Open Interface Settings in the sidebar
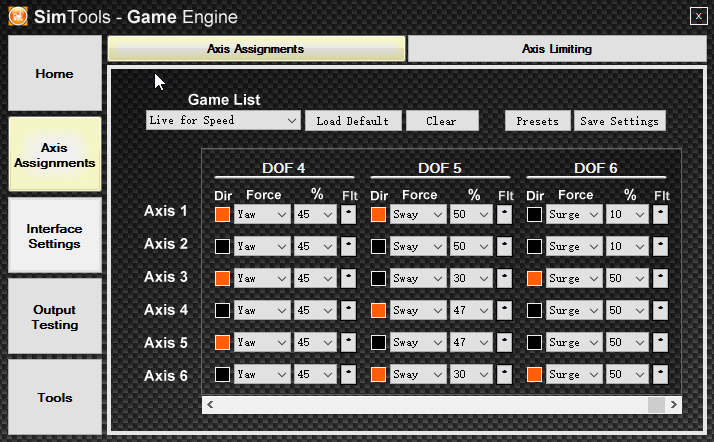The image size is (714, 442). pos(55,236)
